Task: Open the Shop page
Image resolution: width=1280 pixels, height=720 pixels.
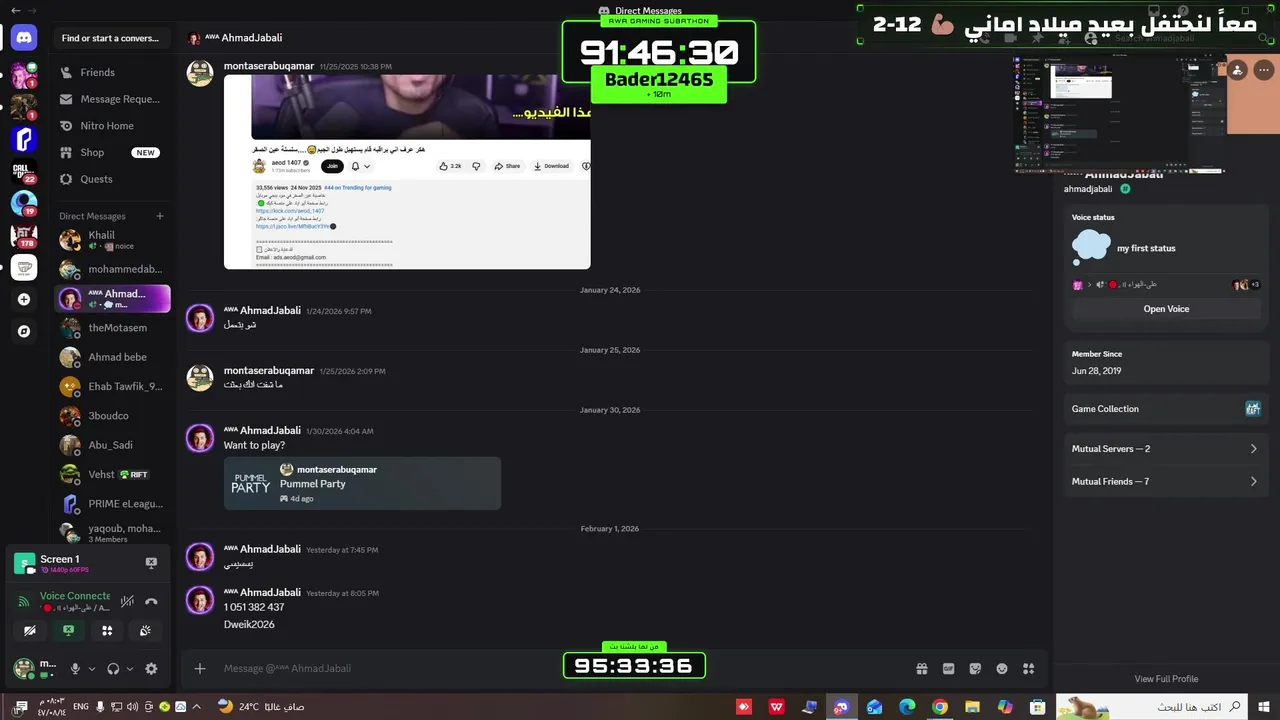Action: (112, 153)
